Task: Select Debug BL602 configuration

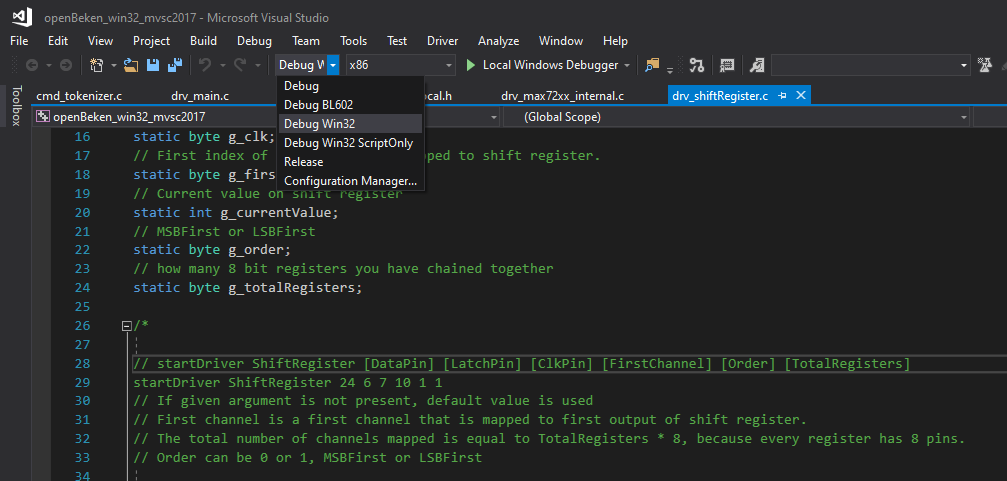Action: pos(351,105)
